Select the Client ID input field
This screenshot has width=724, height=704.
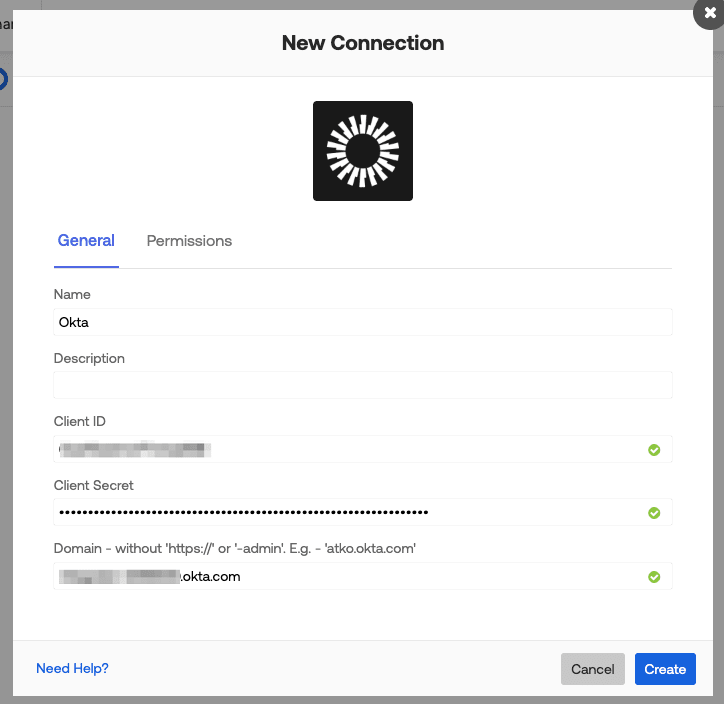[x=350, y=450]
